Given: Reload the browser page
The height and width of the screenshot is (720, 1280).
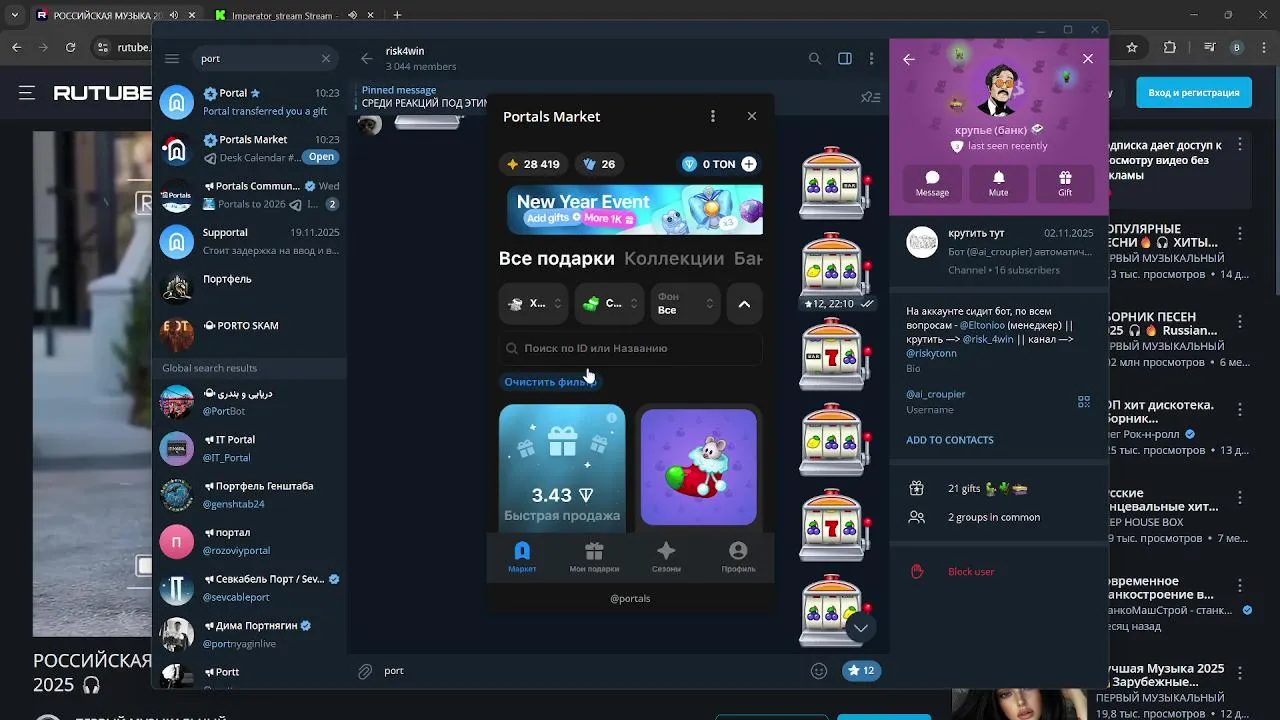Looking at the screenshot, I should pos(70,47).
